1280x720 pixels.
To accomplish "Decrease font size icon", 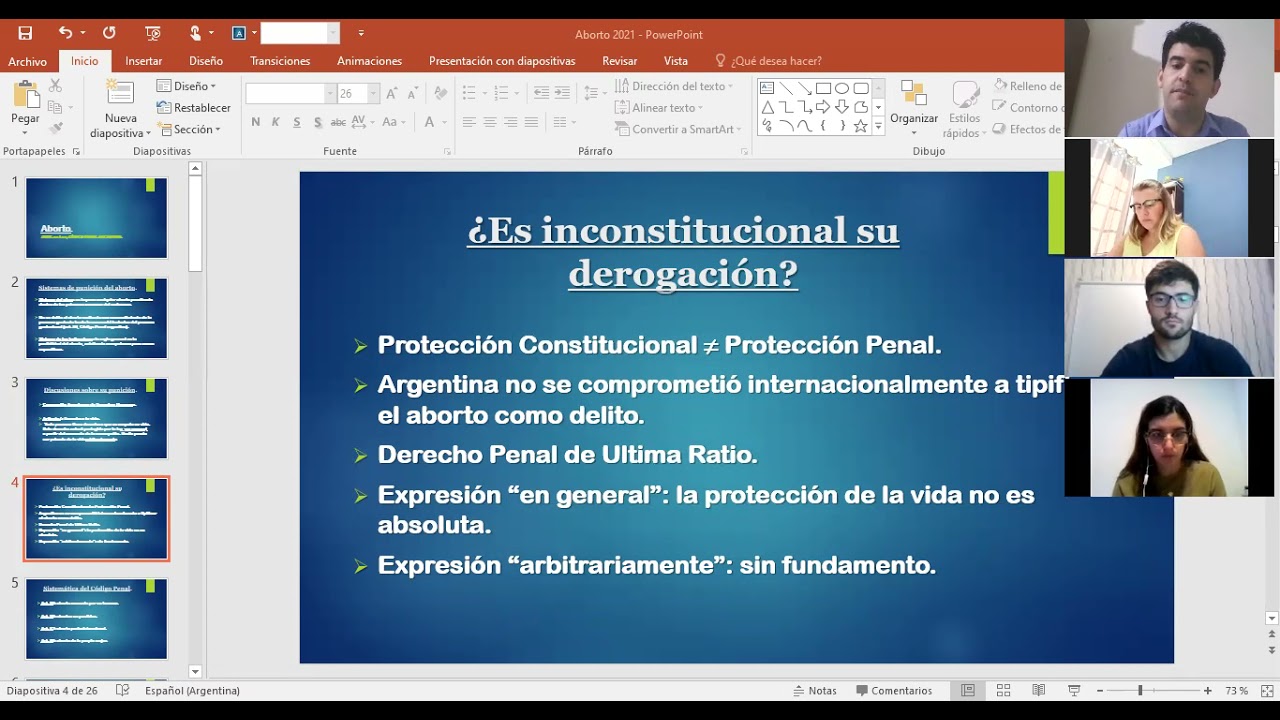I will [412, 93].
